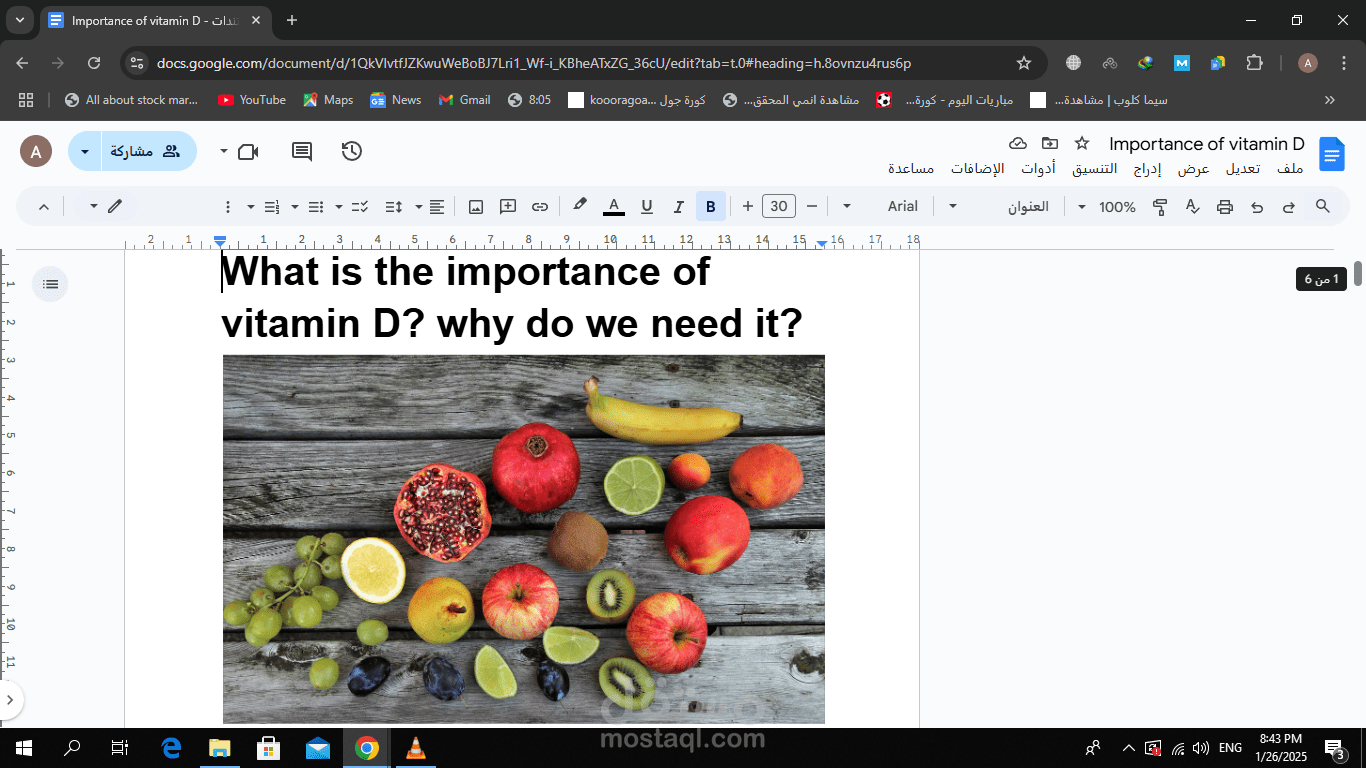Open the comments history speech-bubble icon
This screenshot has width=1366, height=768.
pyautogui.click(x=302, y=151)
